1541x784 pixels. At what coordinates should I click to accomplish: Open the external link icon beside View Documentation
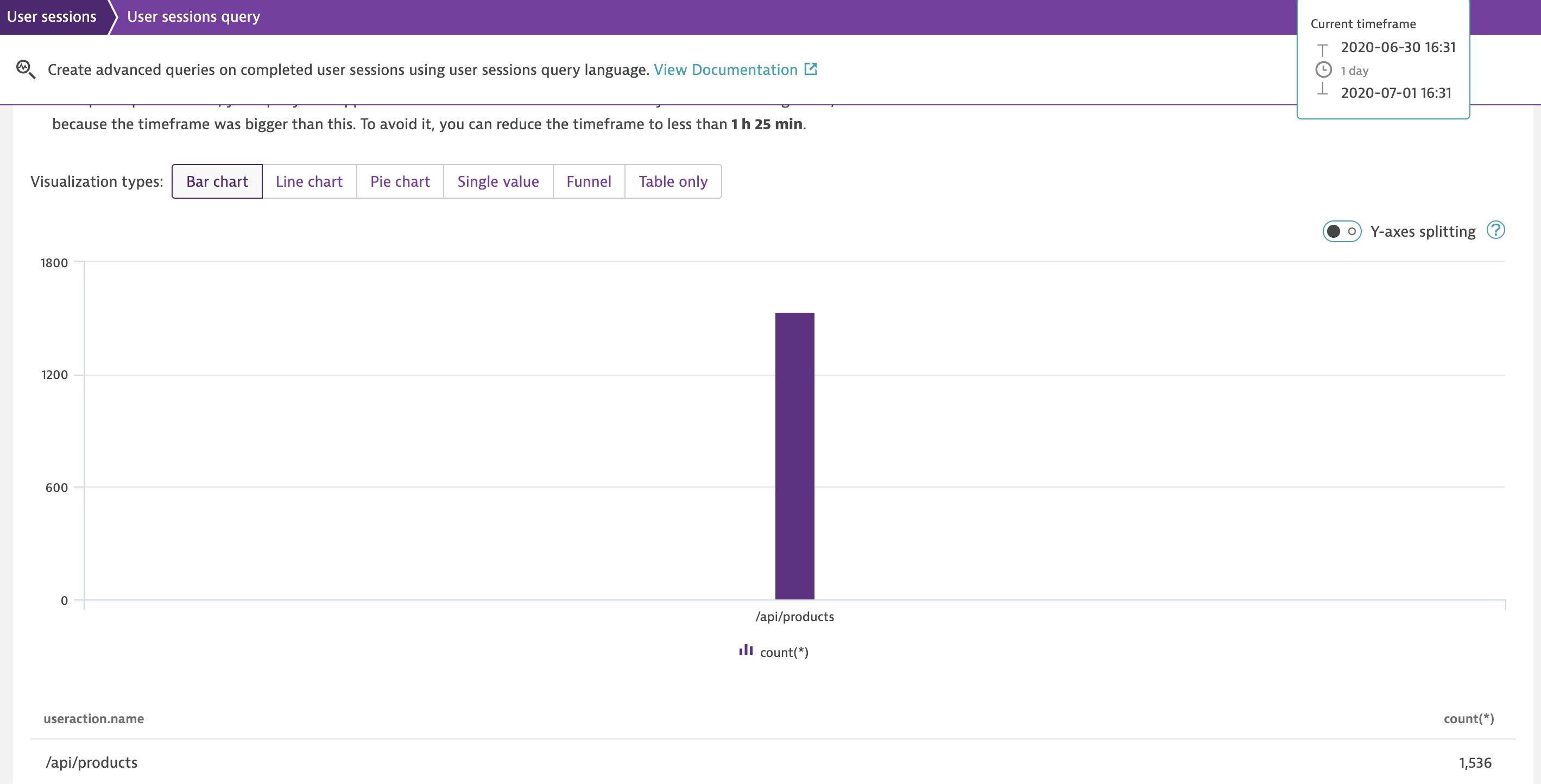811,69
